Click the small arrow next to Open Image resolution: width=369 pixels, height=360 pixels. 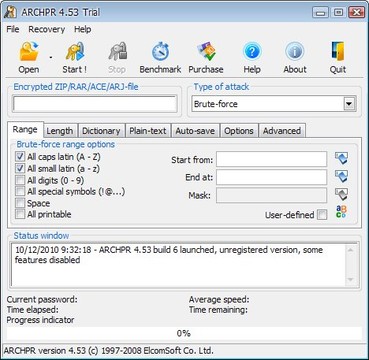pyautogui.click(x=50, y=57)
